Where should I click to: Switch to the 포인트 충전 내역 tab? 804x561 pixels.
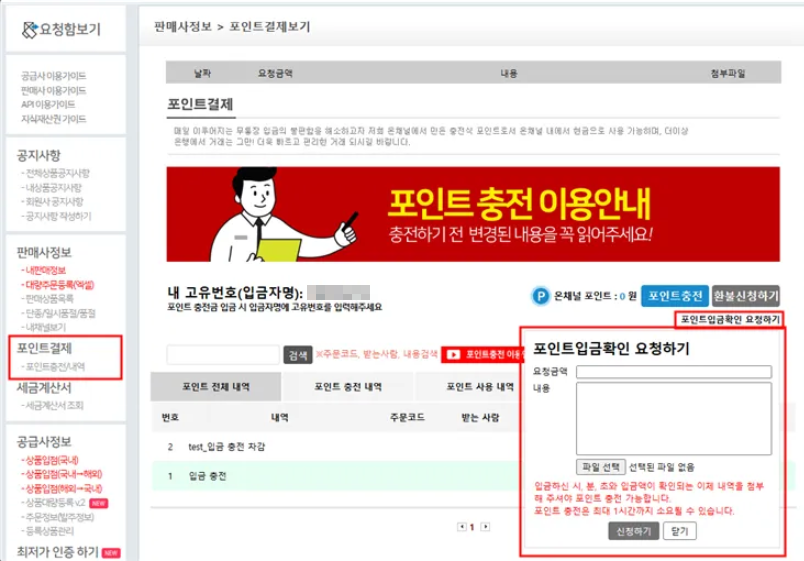coord(348,387)
